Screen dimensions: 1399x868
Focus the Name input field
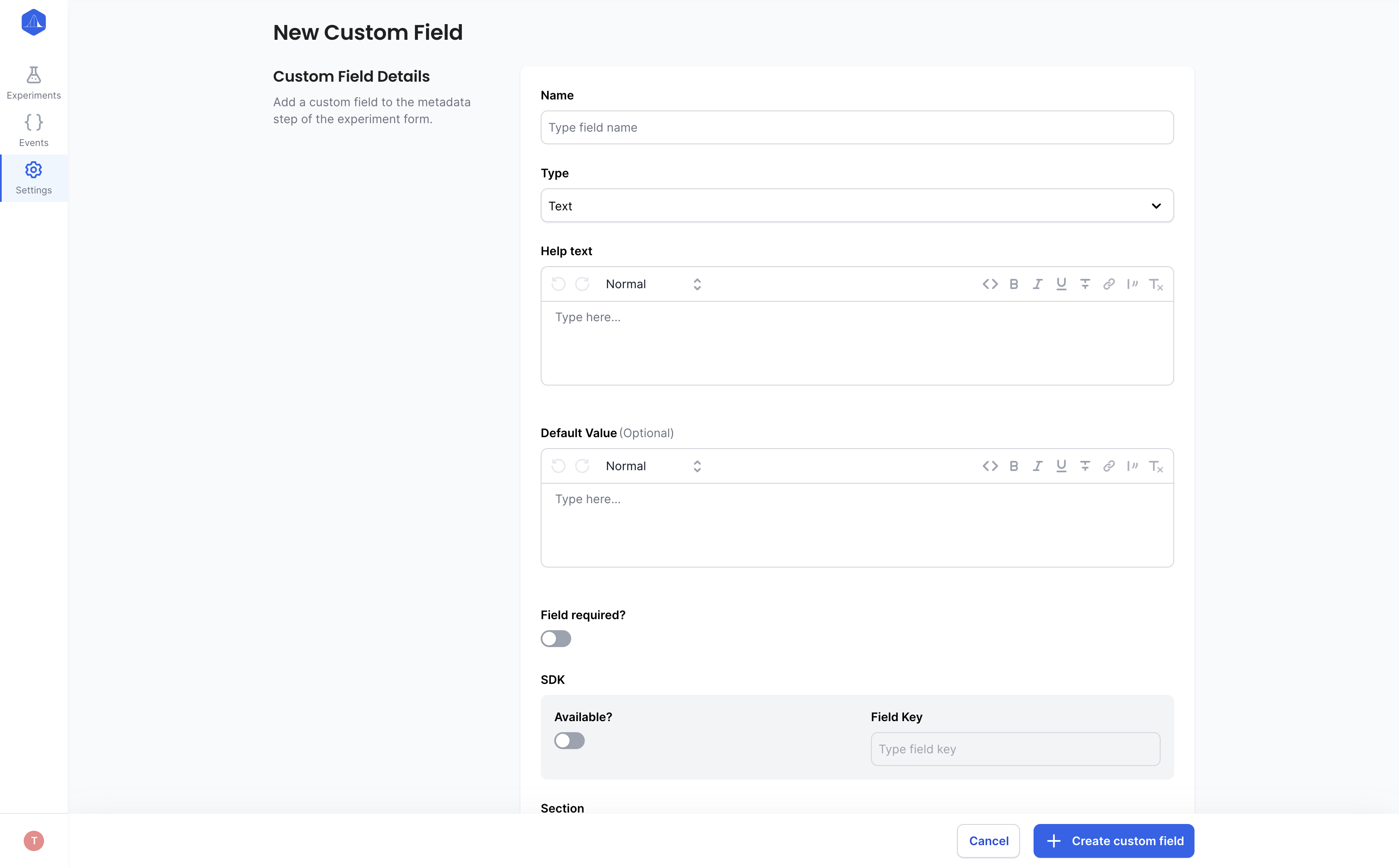pos(857,127)
